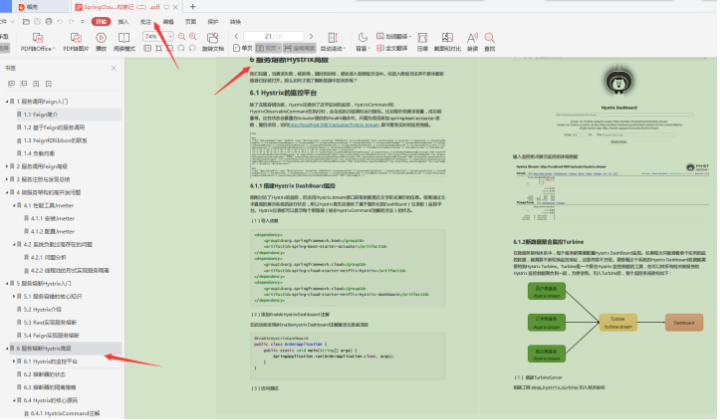Screen dimensions: 720x420
Task: Go to previous page arrow
Action: pos(236,36)
